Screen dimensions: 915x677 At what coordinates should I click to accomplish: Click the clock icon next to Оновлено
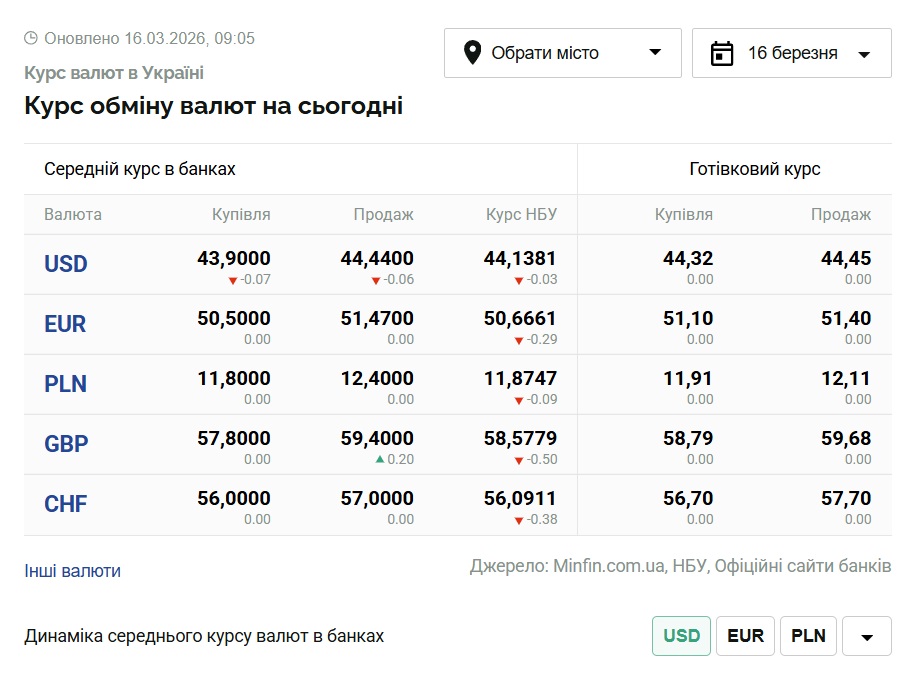click(31, 38)
